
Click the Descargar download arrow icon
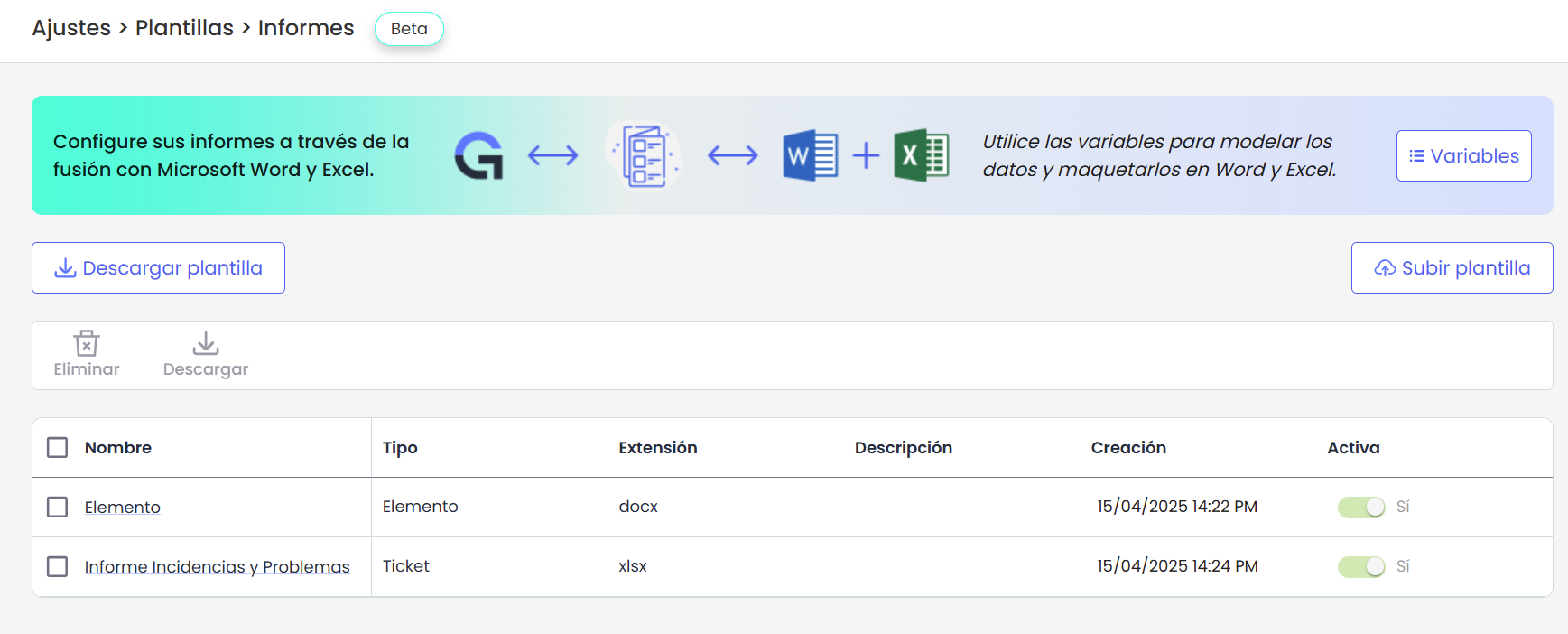point(206,343)
